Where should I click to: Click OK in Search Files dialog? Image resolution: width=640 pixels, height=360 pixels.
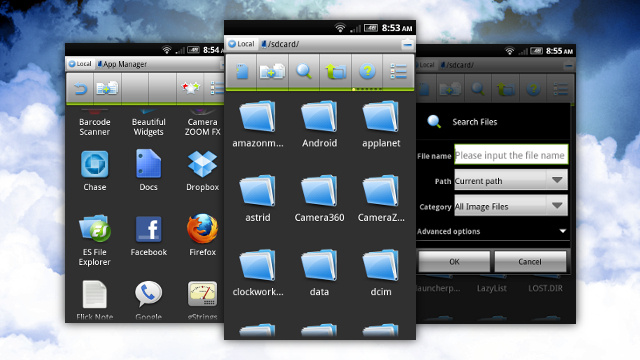click(x=454, y=262)
